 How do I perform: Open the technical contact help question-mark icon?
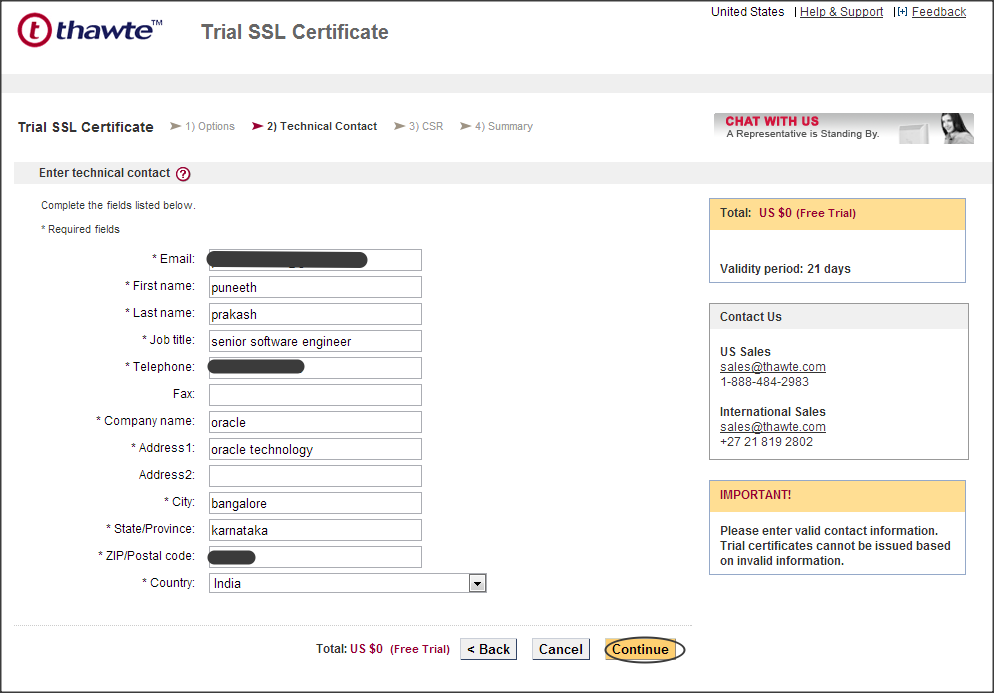click(x=183, y=174)
